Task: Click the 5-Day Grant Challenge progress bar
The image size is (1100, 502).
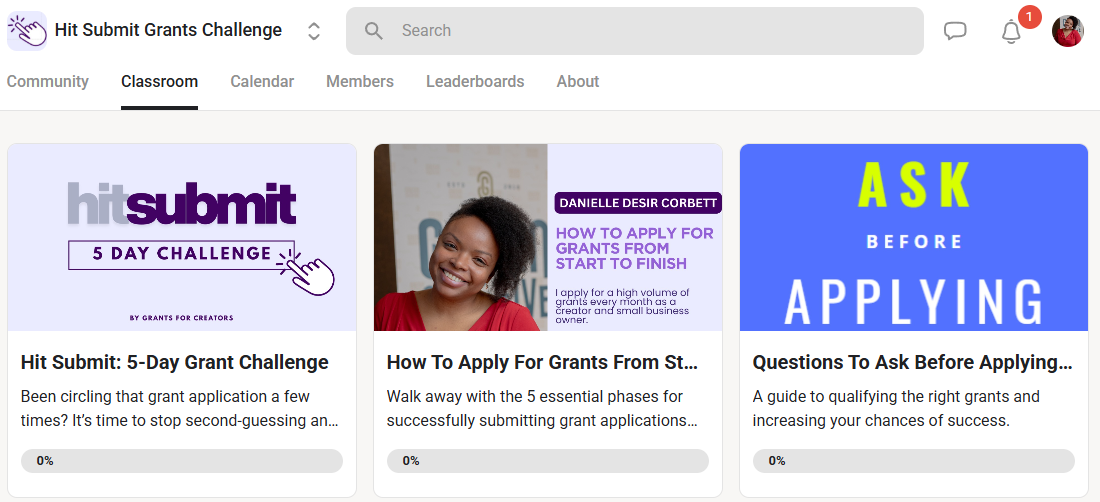Action: tap(182, 461)
